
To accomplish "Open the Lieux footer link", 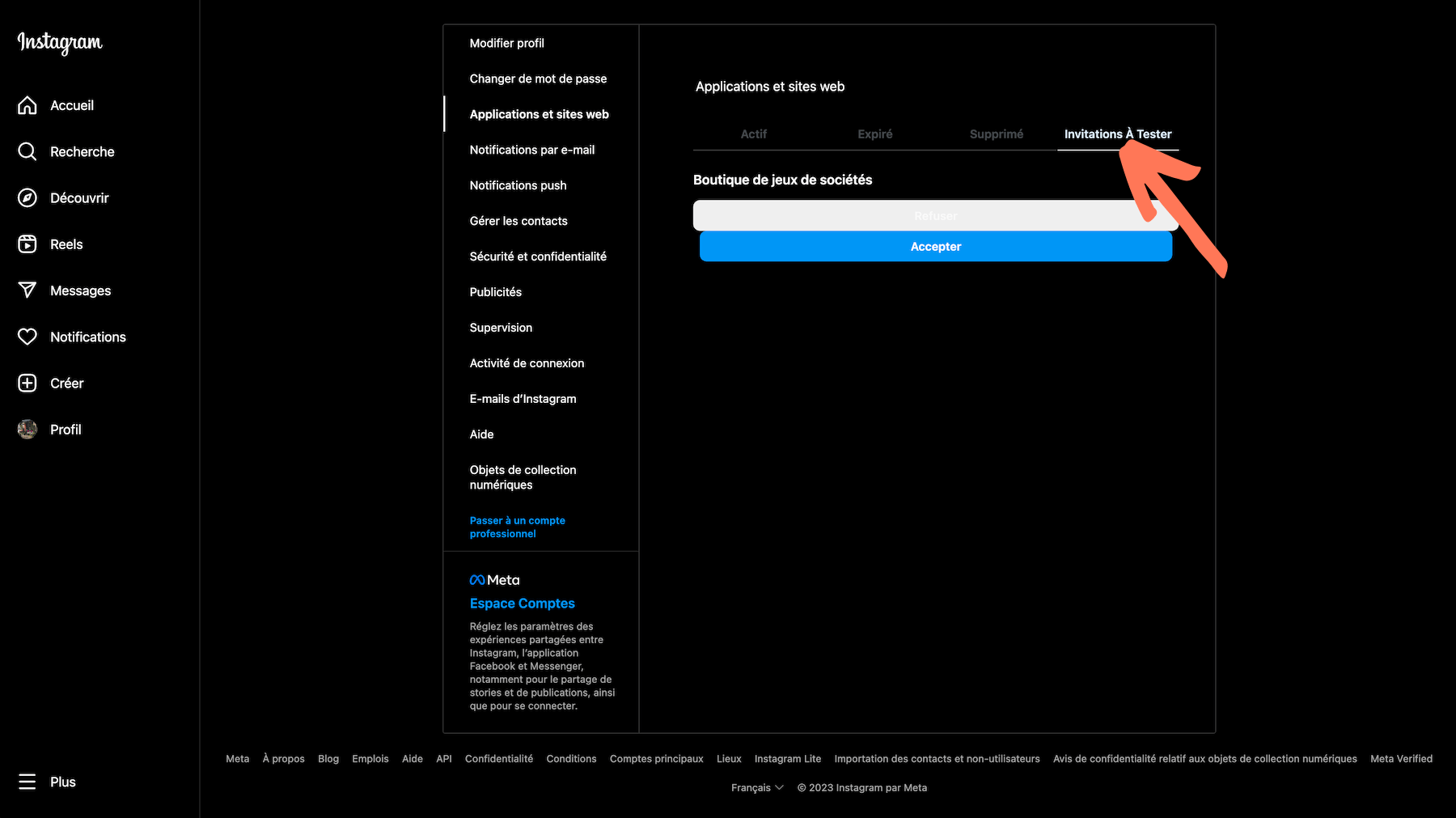I will 729,759.
